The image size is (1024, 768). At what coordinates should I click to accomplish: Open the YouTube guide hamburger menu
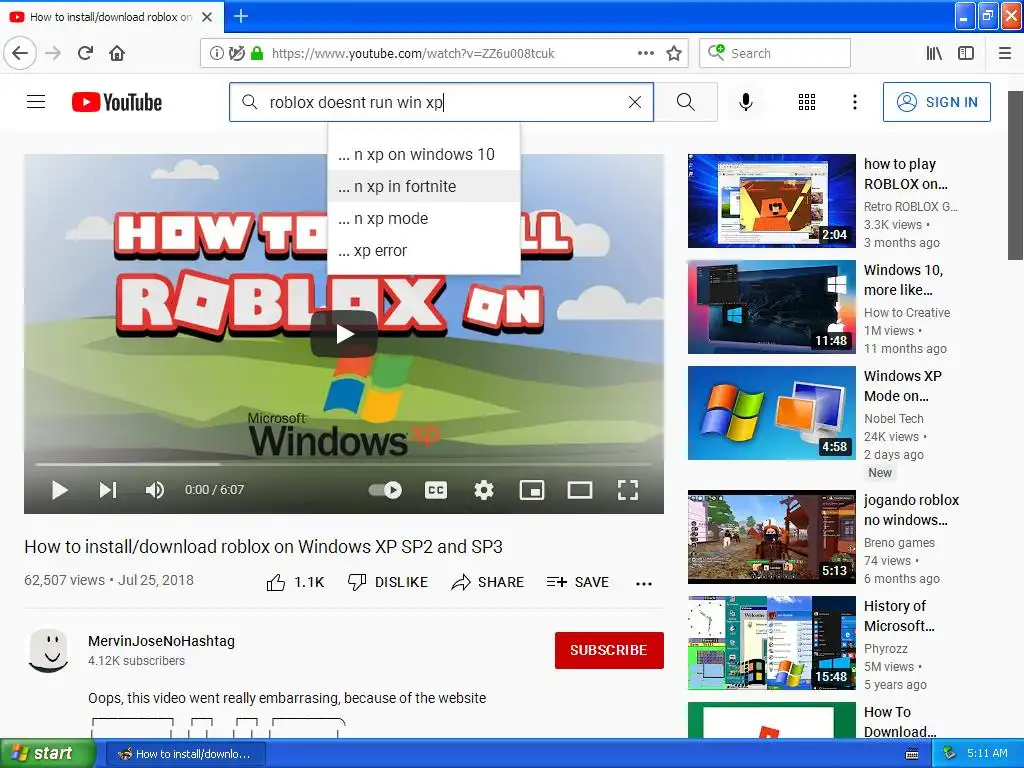pos(36,102)
